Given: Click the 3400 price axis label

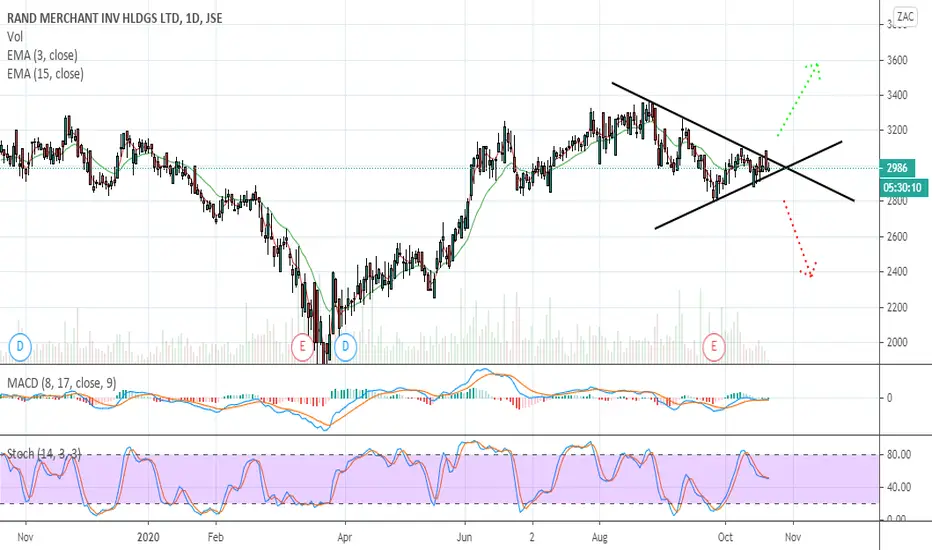Looking at the screenshot, I should point(897,95).
